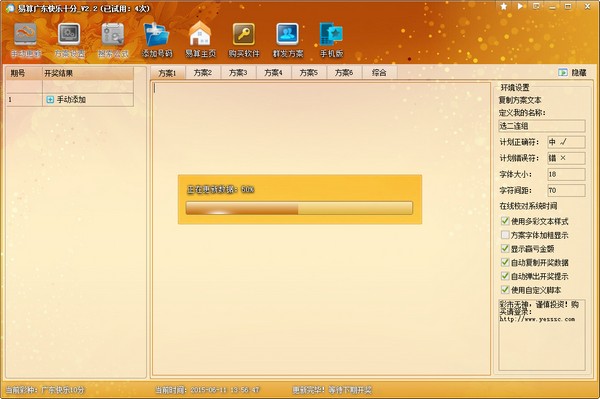Toggle 使用自定义脚本 checkbox
Screen dimensions: 600x399
point(505,290)
